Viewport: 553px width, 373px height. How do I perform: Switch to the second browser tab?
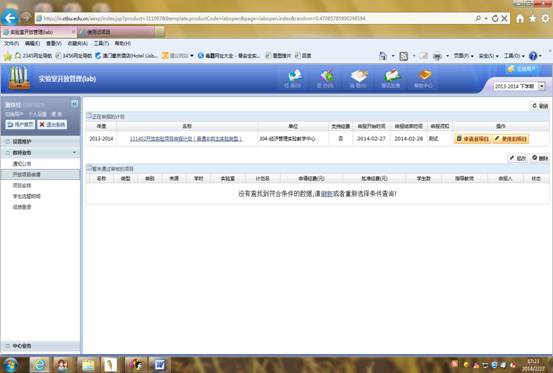click(x=116, y=32)
